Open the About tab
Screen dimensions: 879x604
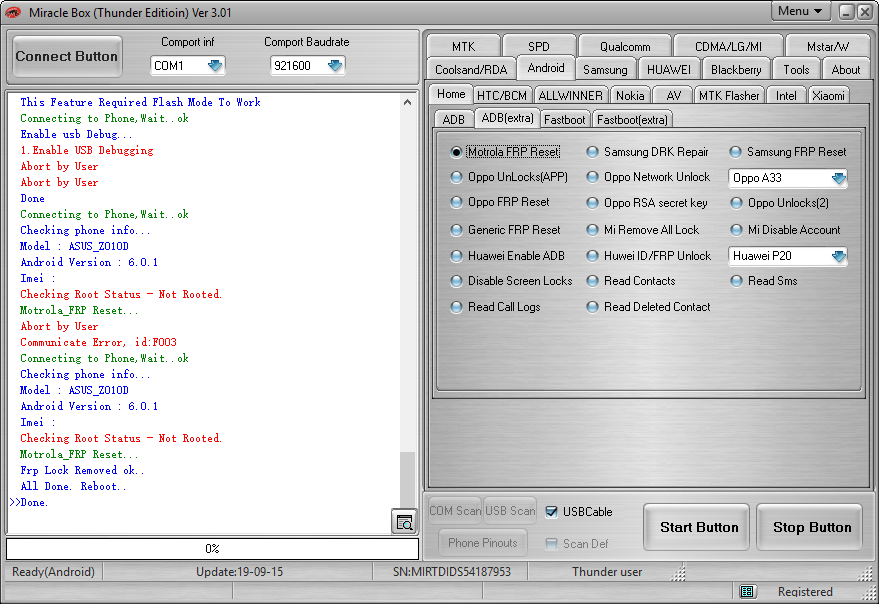[845, 70]
